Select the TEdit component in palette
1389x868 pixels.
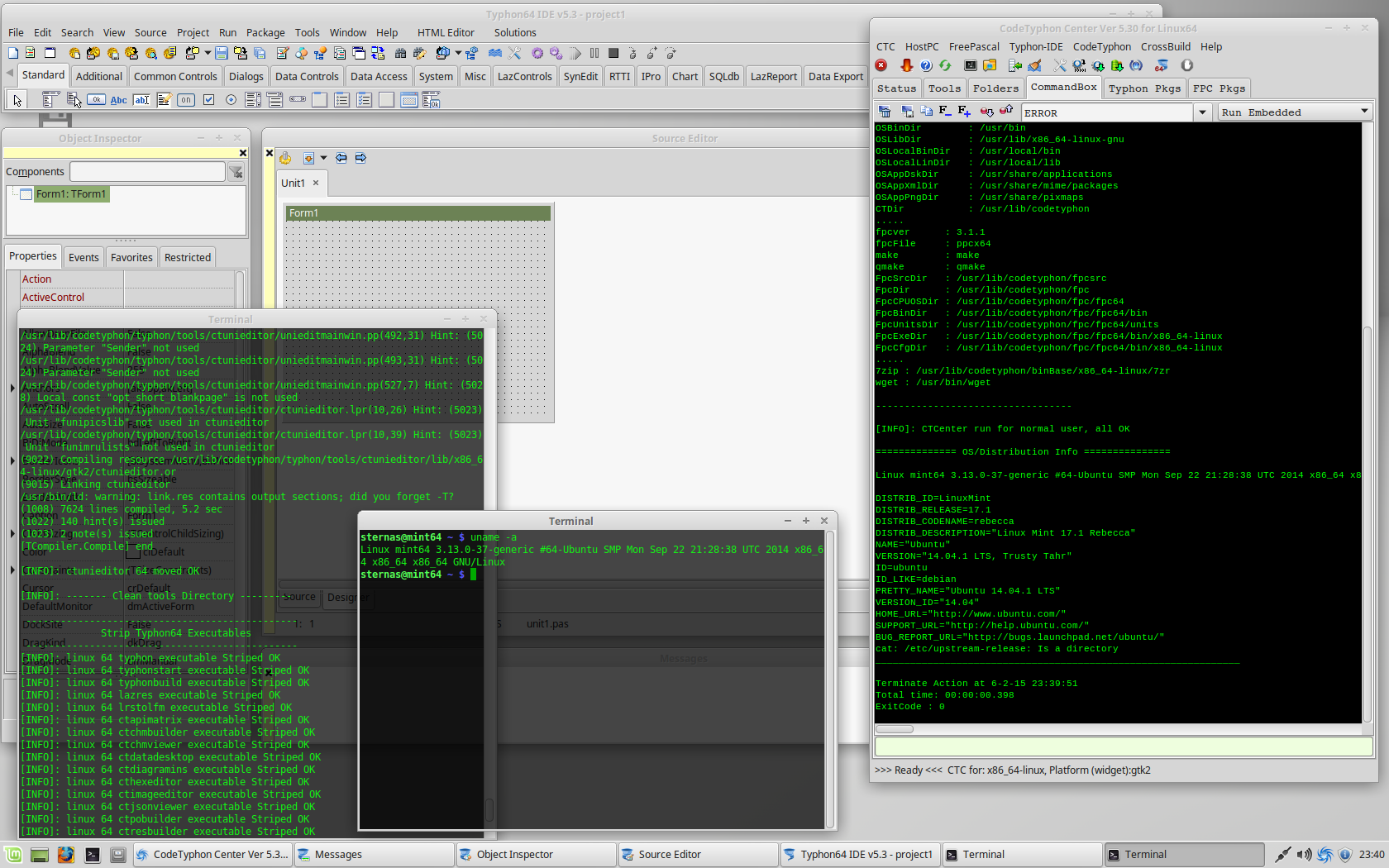(141, 100)
